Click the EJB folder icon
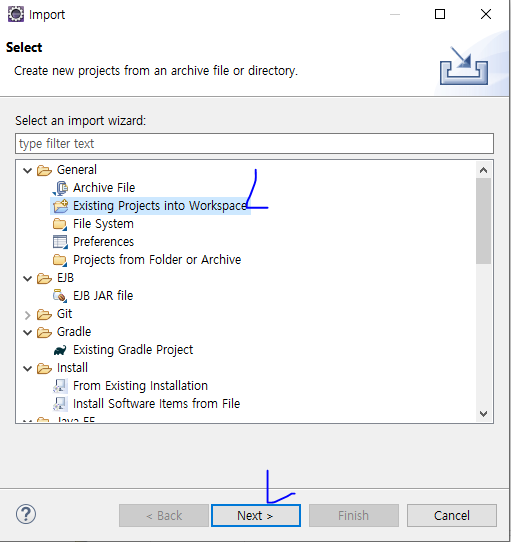The height and width of the screenshot is (542, 511). point(44,278)
